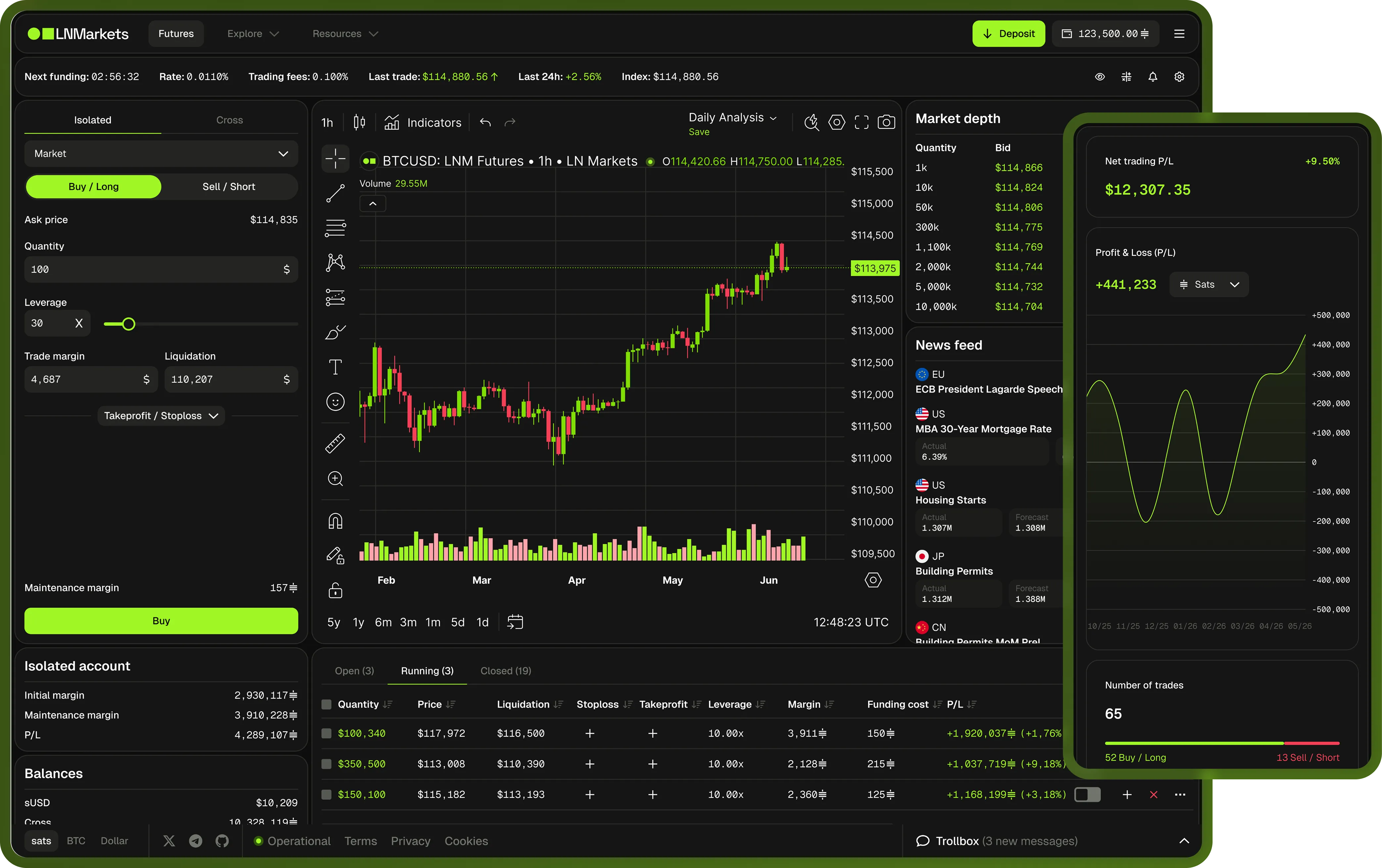
Task: Select the trend line drawing tool
Action: (x=335, y=193)
